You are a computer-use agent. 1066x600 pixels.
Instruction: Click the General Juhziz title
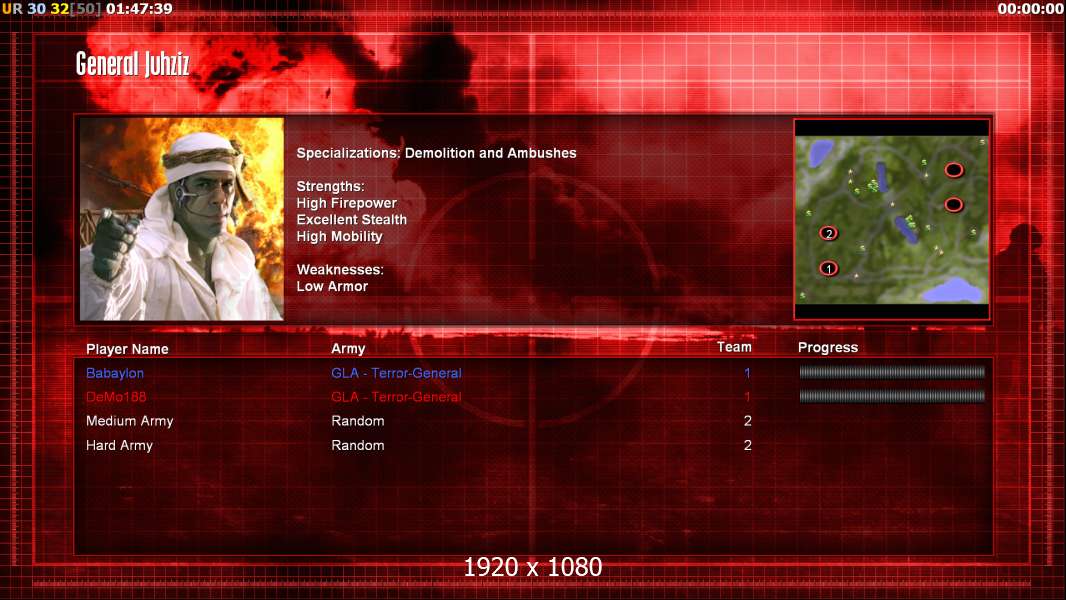[x=133, y=65]
